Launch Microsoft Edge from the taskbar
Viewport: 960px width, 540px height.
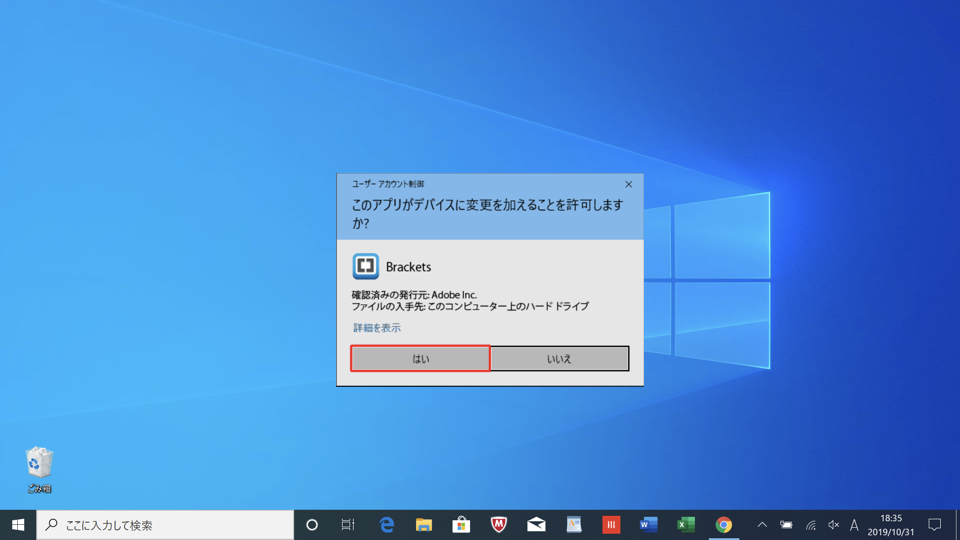click(x=386, y=525)
